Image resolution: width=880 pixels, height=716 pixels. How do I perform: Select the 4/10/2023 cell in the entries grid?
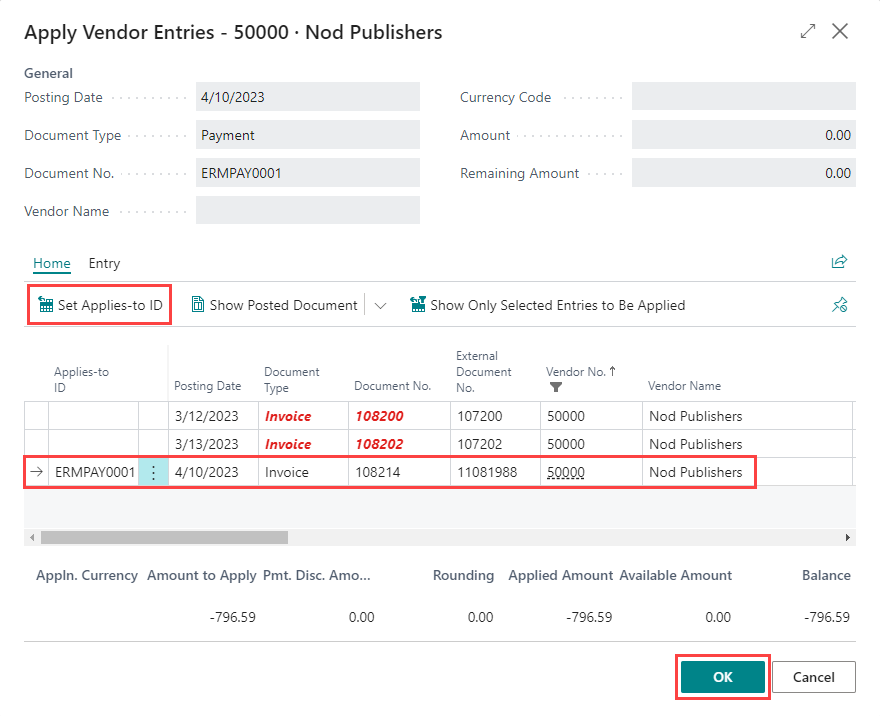(213, 472)
